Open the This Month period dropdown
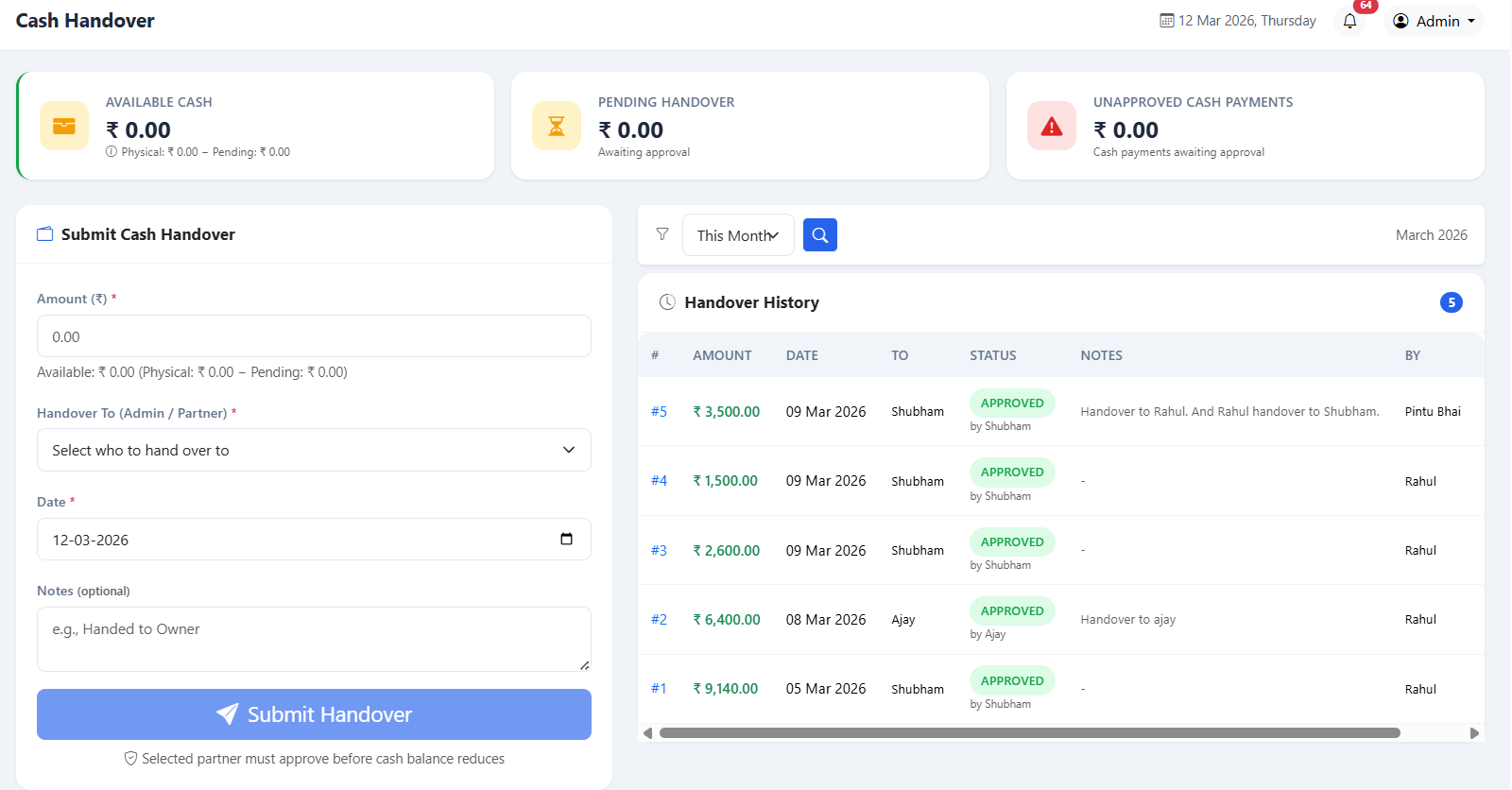This screenshot has height=790, width=1512. click(738, 235)
